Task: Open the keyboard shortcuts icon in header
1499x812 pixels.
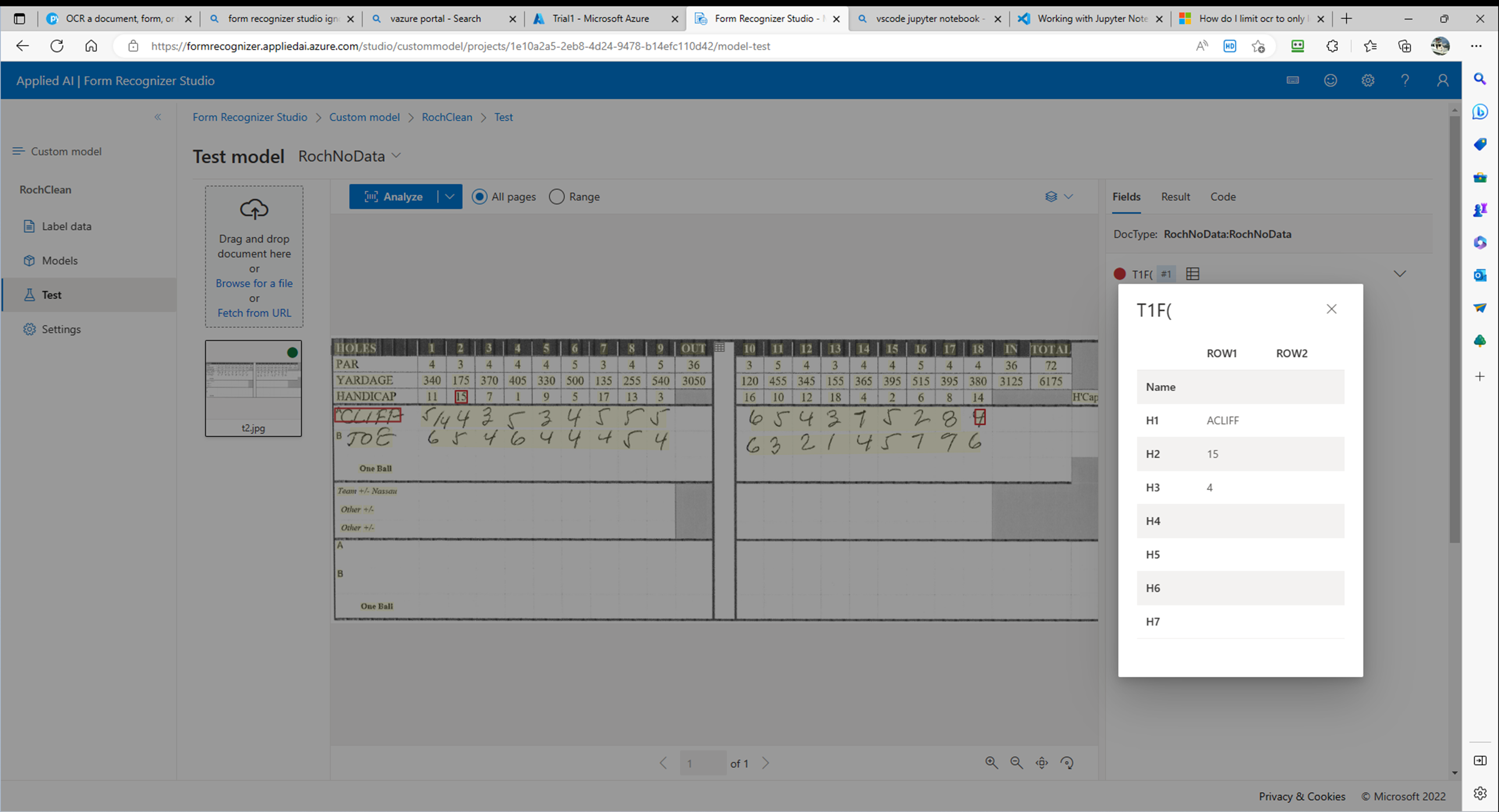Action: [1292, 80]
